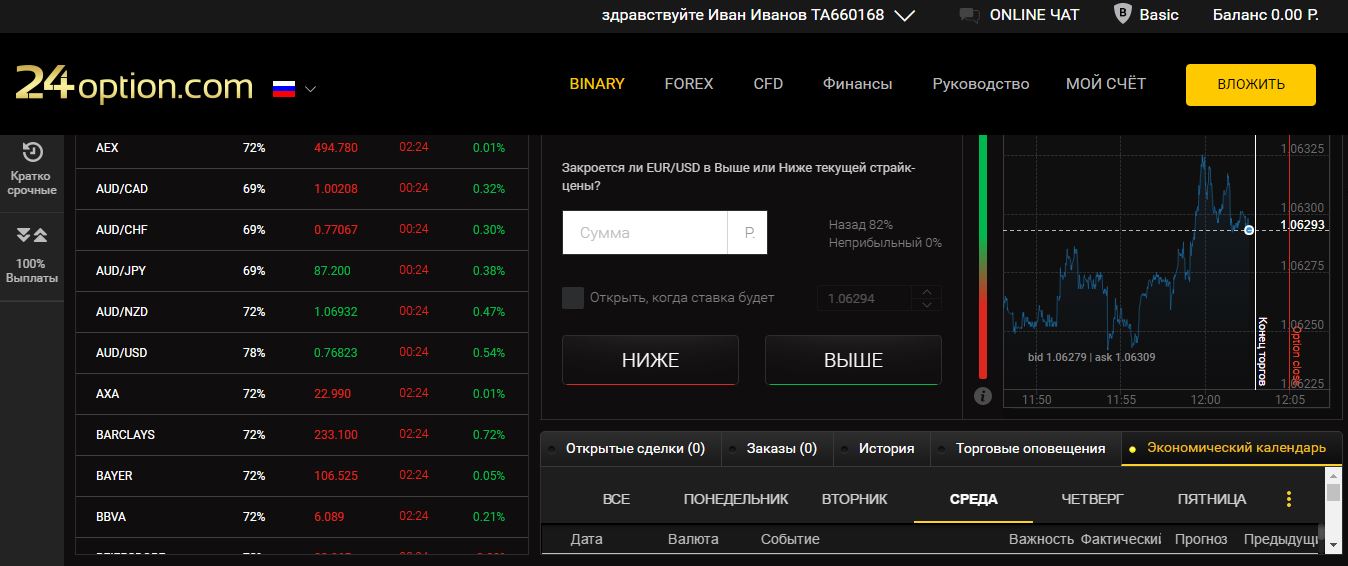Image resolution: width=1348 pixels, height=566 pixels.
Task: Select the AUD/CAD asset row
Action: [301, 188]
